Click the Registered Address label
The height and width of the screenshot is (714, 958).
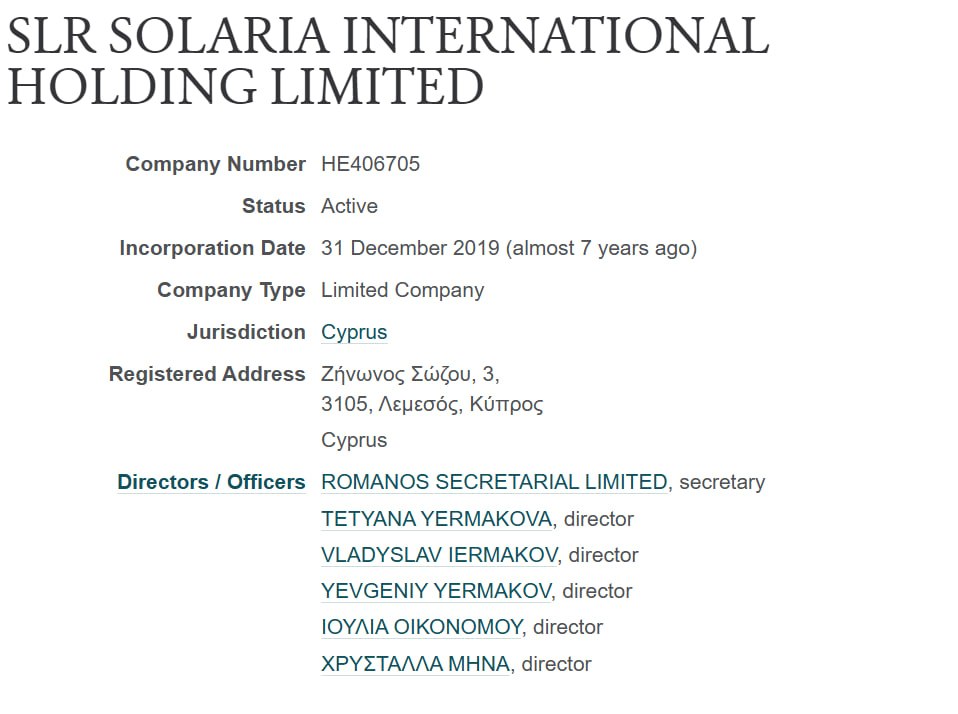pyautogui.click(x=207, y=374)
